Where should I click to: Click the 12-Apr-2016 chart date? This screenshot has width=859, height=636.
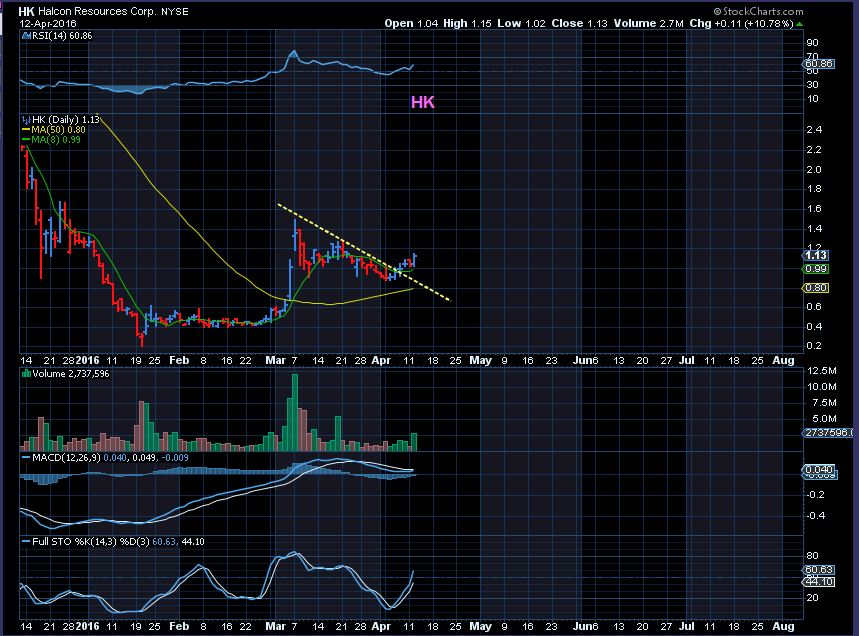click(x=48, y=24)
